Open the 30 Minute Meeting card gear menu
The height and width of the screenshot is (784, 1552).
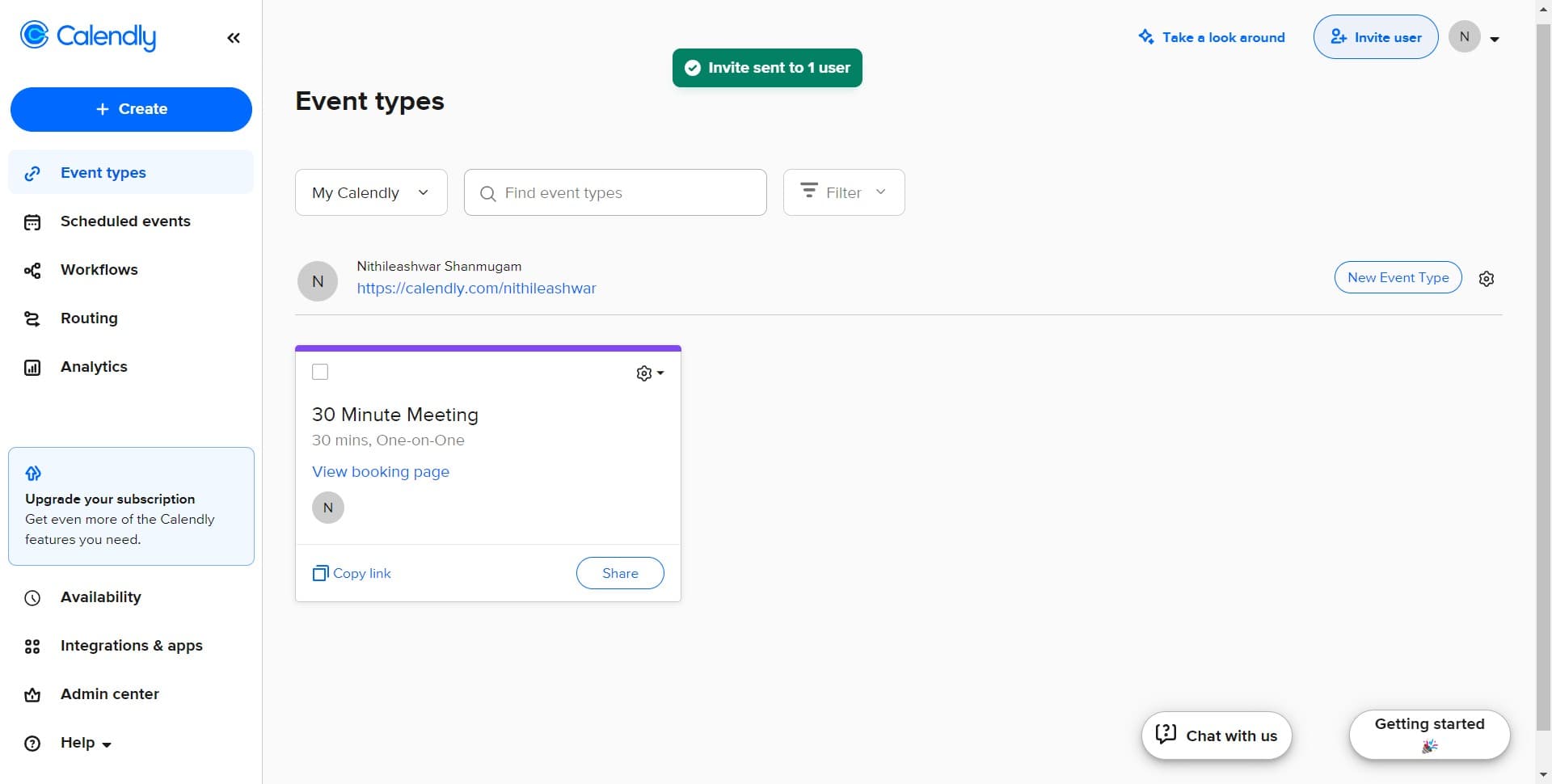649,373
